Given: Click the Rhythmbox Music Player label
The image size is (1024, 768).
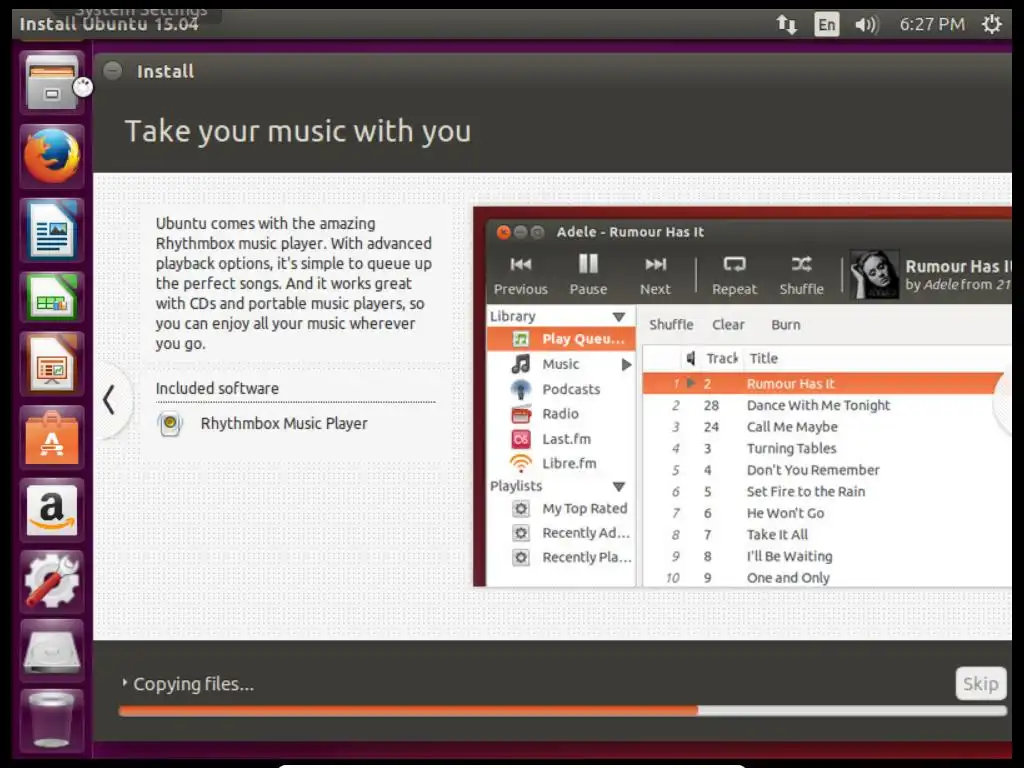Looking at the screenshot, I should click(284, 424).
